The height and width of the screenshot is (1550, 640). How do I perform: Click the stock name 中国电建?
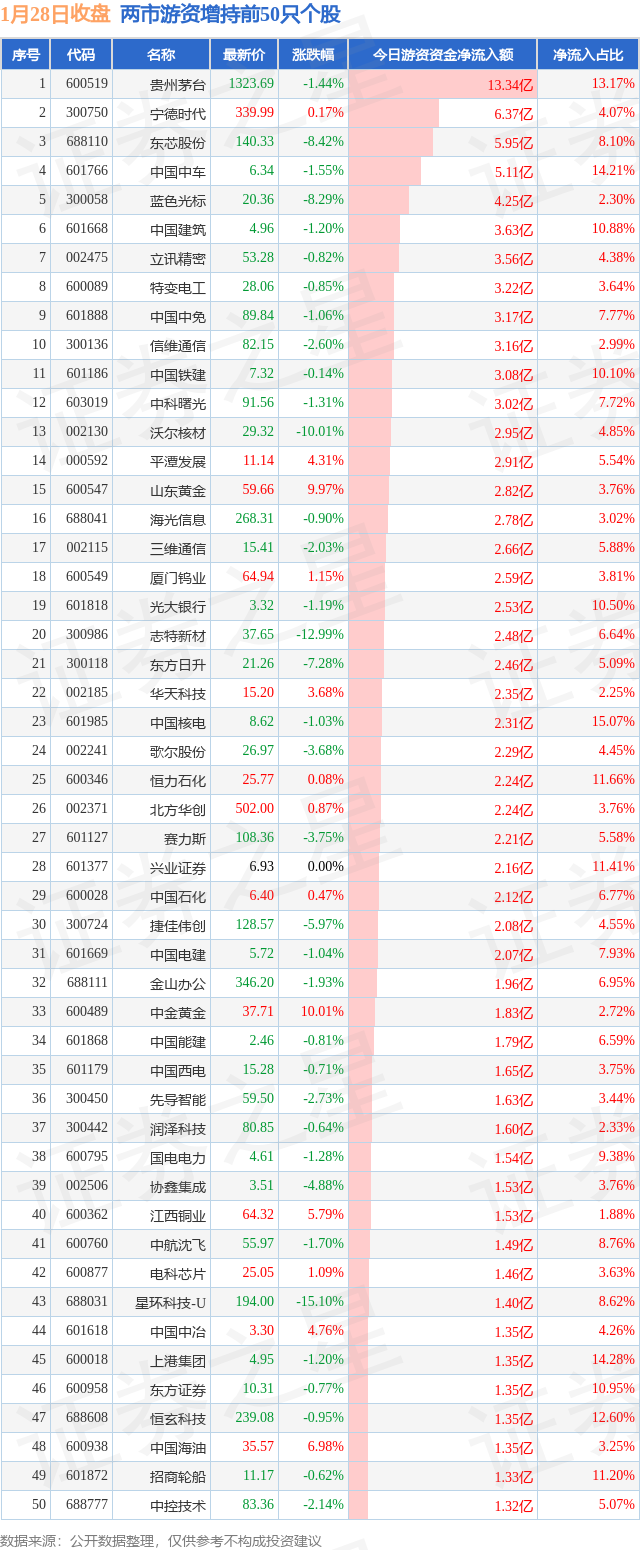pyautogui.click(x=178, y=955)
